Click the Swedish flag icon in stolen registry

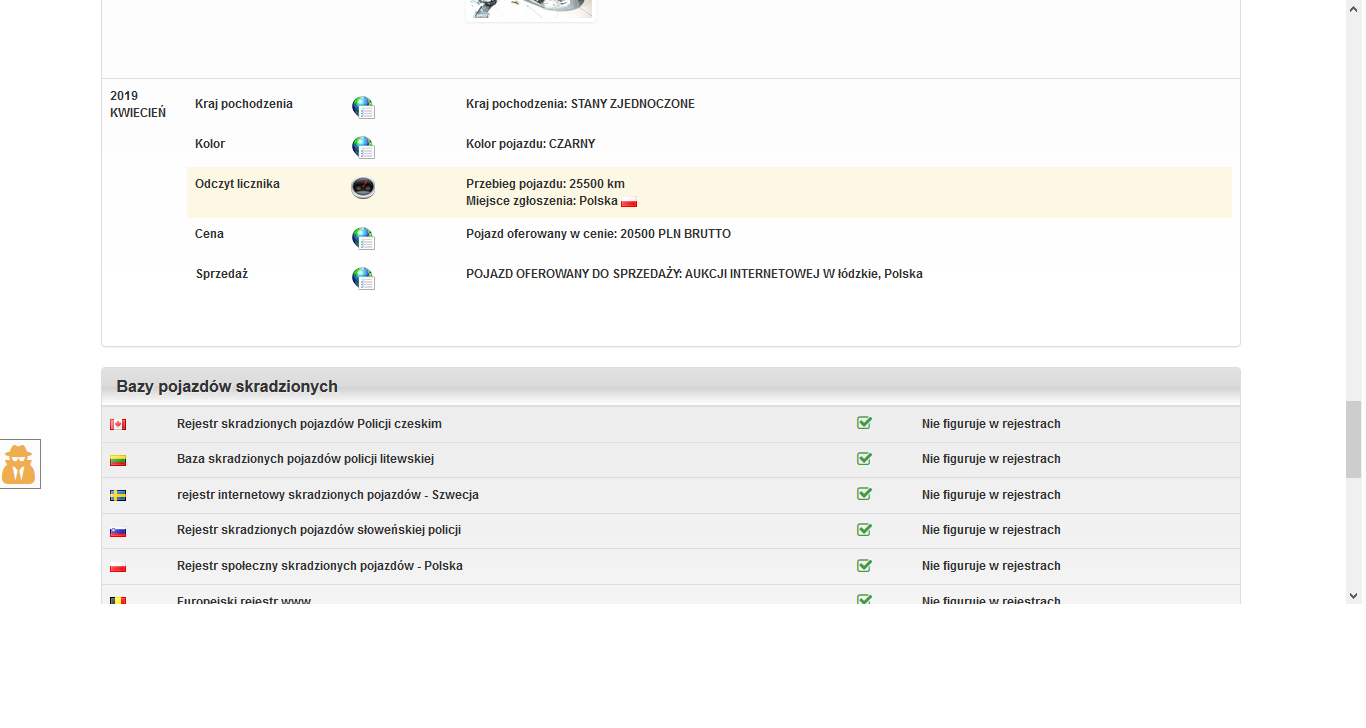[118, 496]
